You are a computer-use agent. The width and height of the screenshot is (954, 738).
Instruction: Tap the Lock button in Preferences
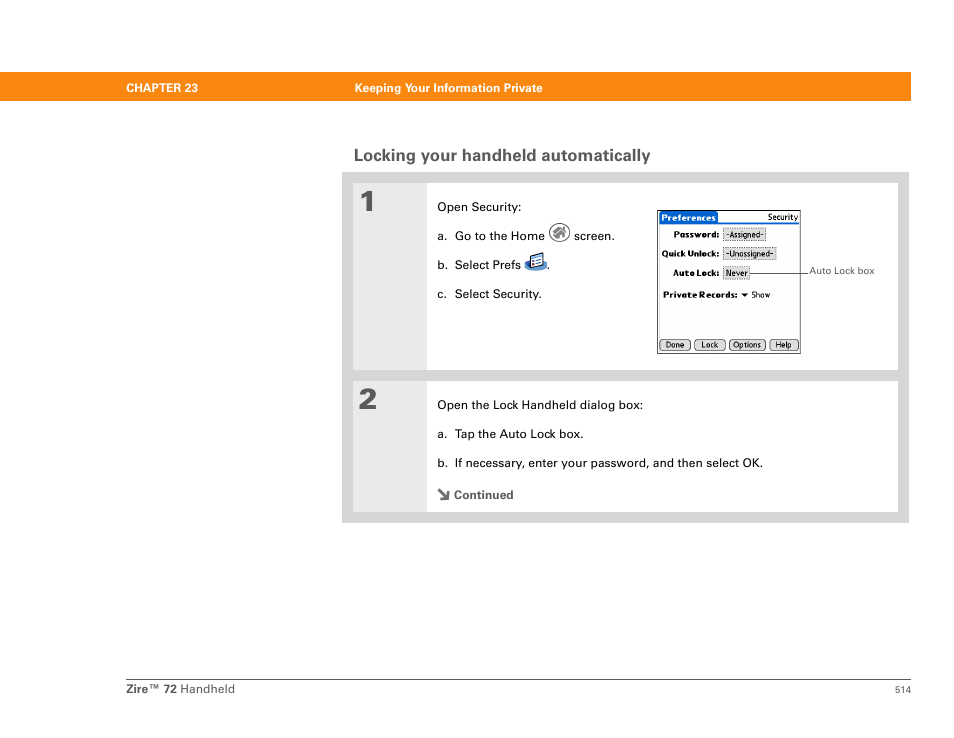point(709,345)
